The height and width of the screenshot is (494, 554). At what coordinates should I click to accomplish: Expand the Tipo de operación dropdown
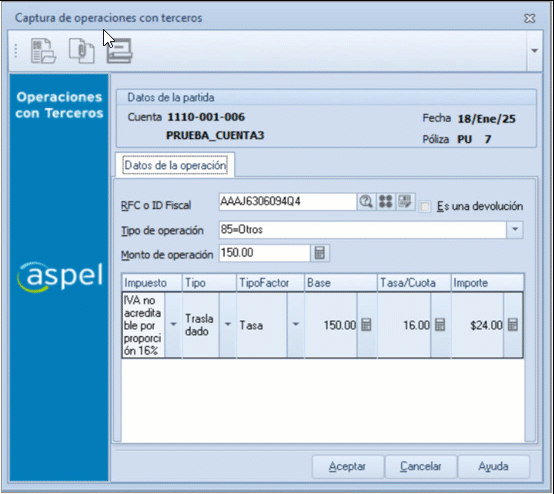[x=515, y=230]
